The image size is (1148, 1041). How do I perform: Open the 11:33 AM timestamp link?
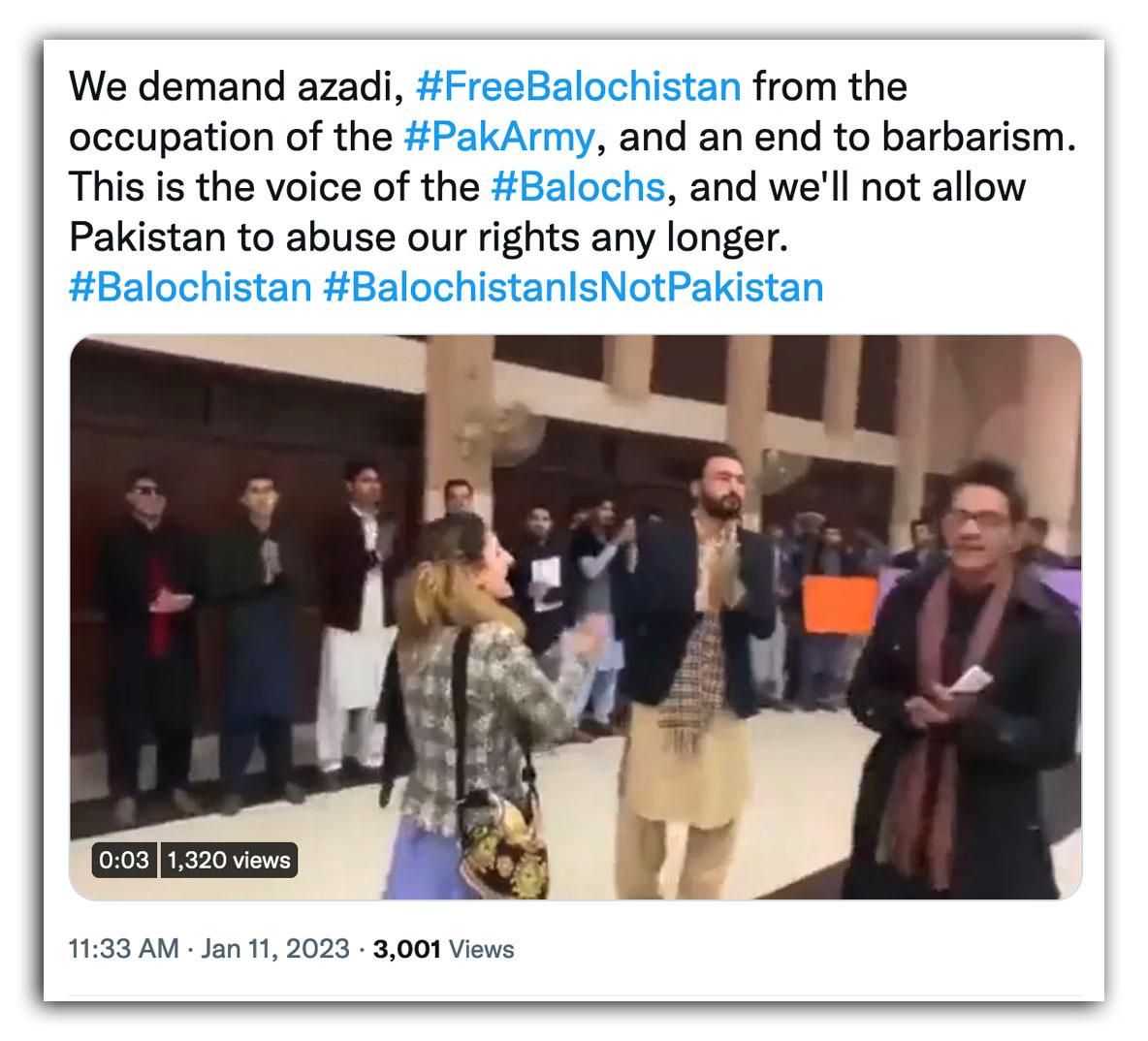click(x=124, y=949)
